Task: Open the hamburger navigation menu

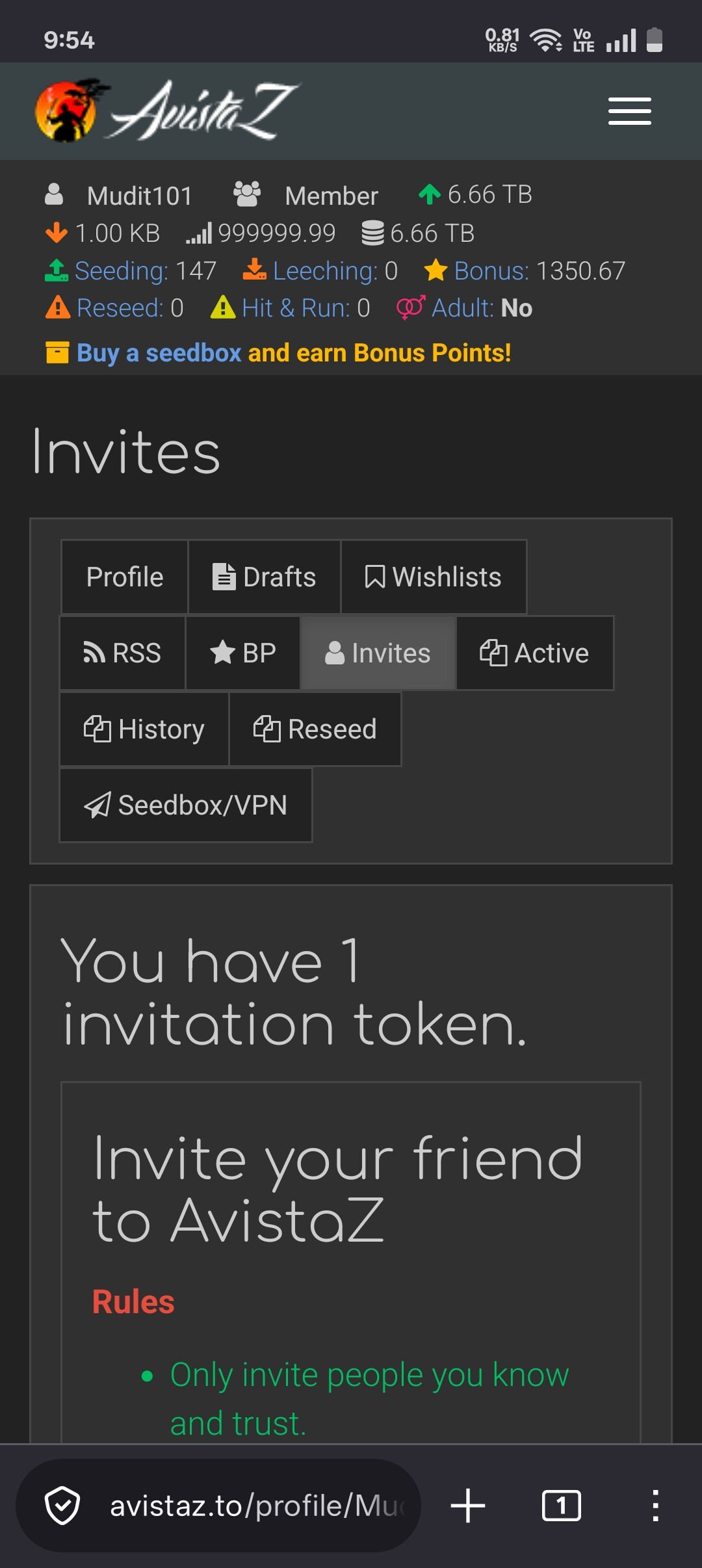Action: click(629, 111)
